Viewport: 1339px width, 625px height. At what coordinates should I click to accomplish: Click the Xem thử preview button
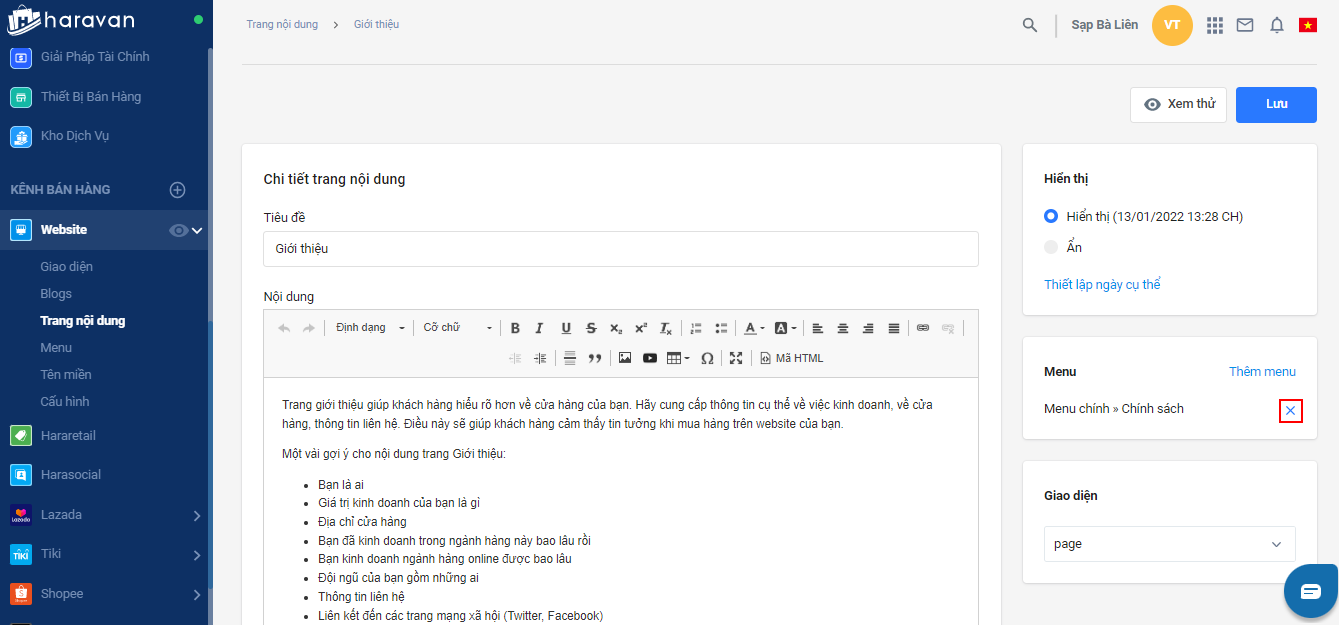point(1178,105)
